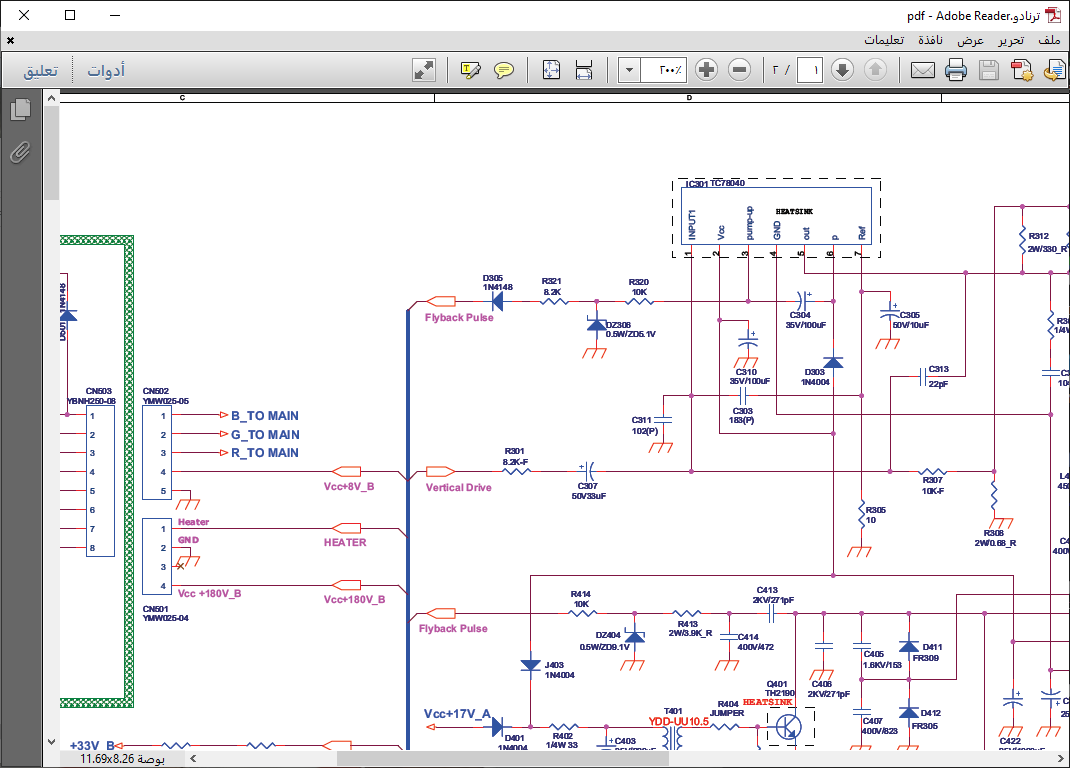Open the أدوات (Tools) pane

[106, 70]
